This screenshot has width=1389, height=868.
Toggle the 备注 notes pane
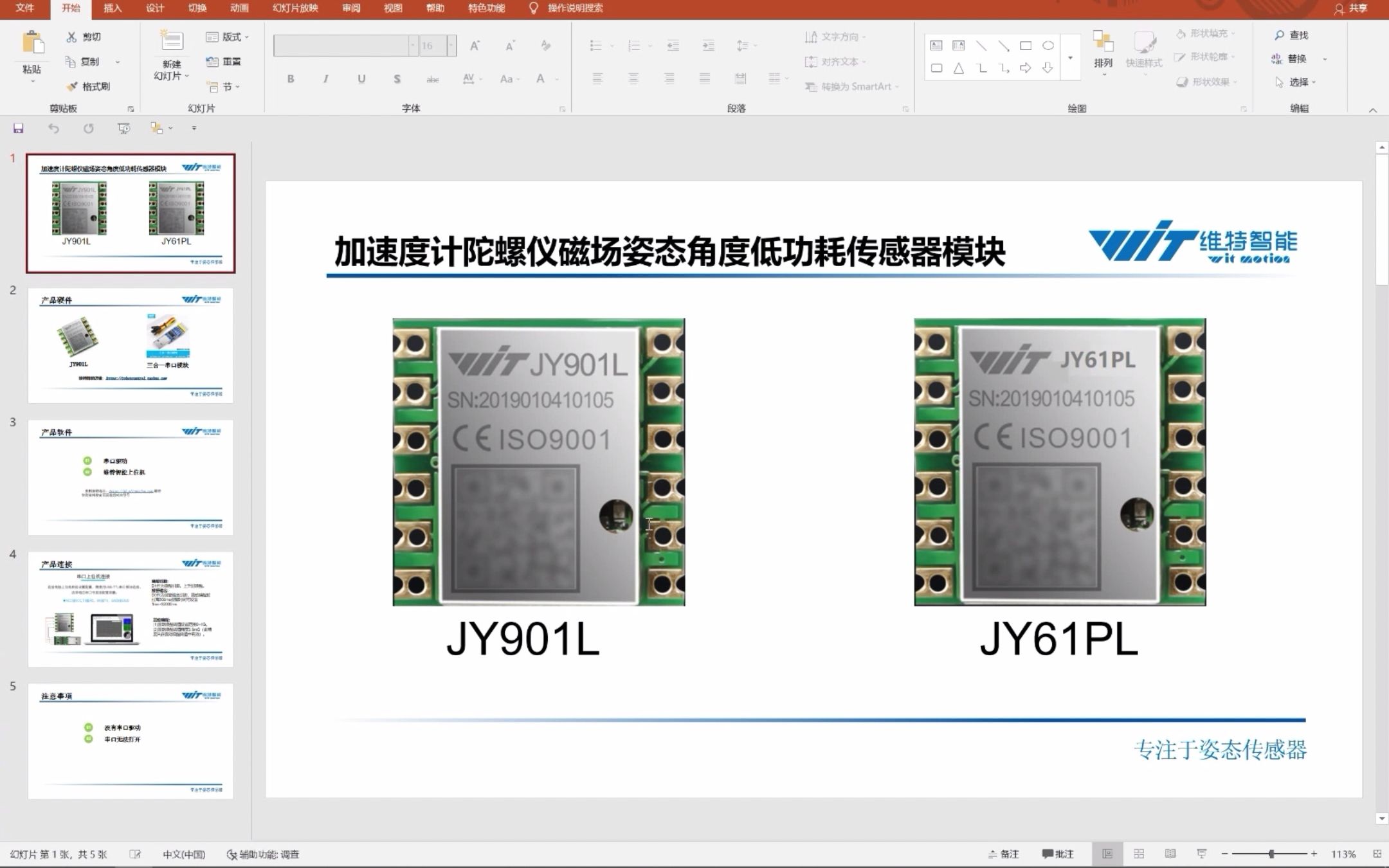1003,854
